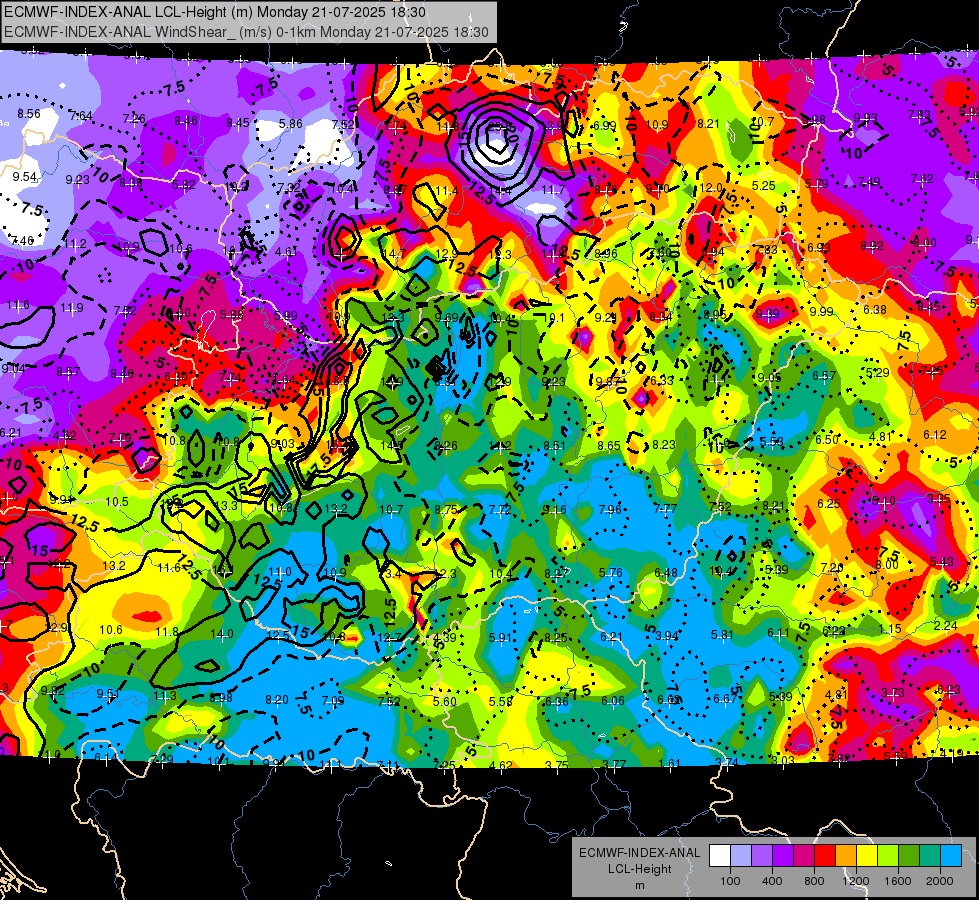The image size is (979, 900).
Task: Click the grid value 6.48
Action: pyautogui.click(x=666, y=573)
